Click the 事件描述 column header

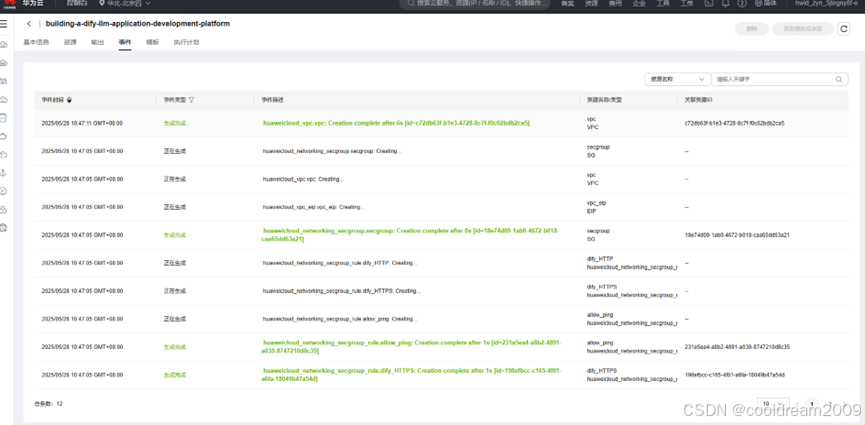(x=273, y=100)
